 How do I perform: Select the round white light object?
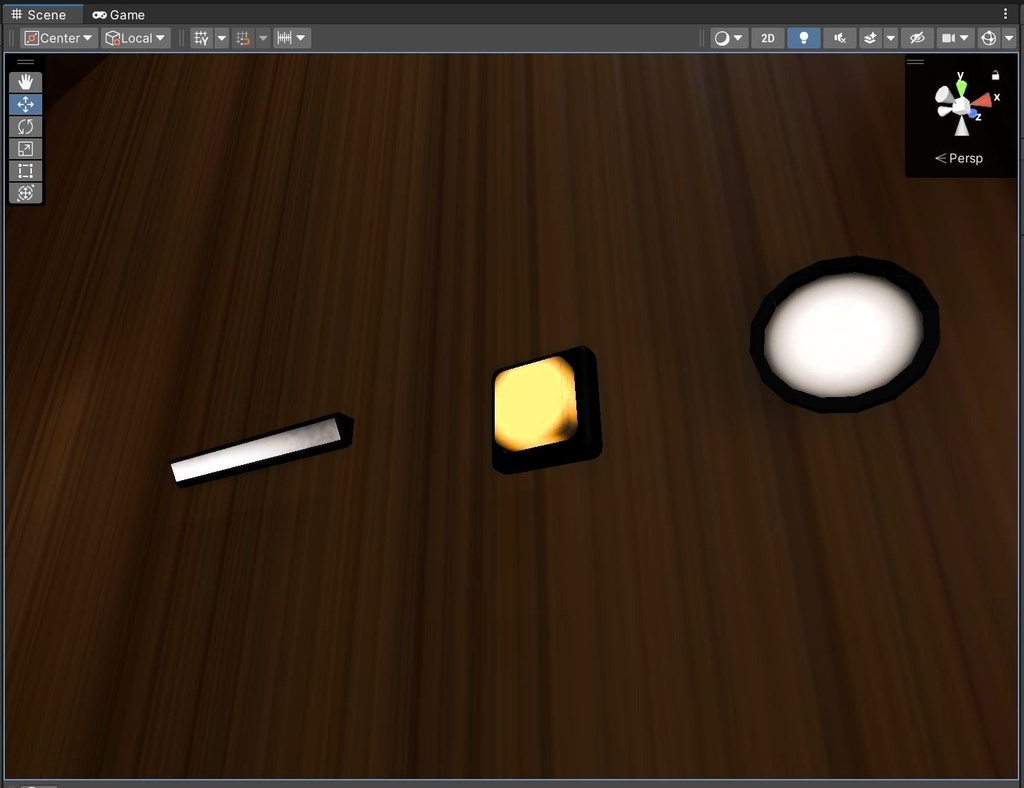click(844, 334)
